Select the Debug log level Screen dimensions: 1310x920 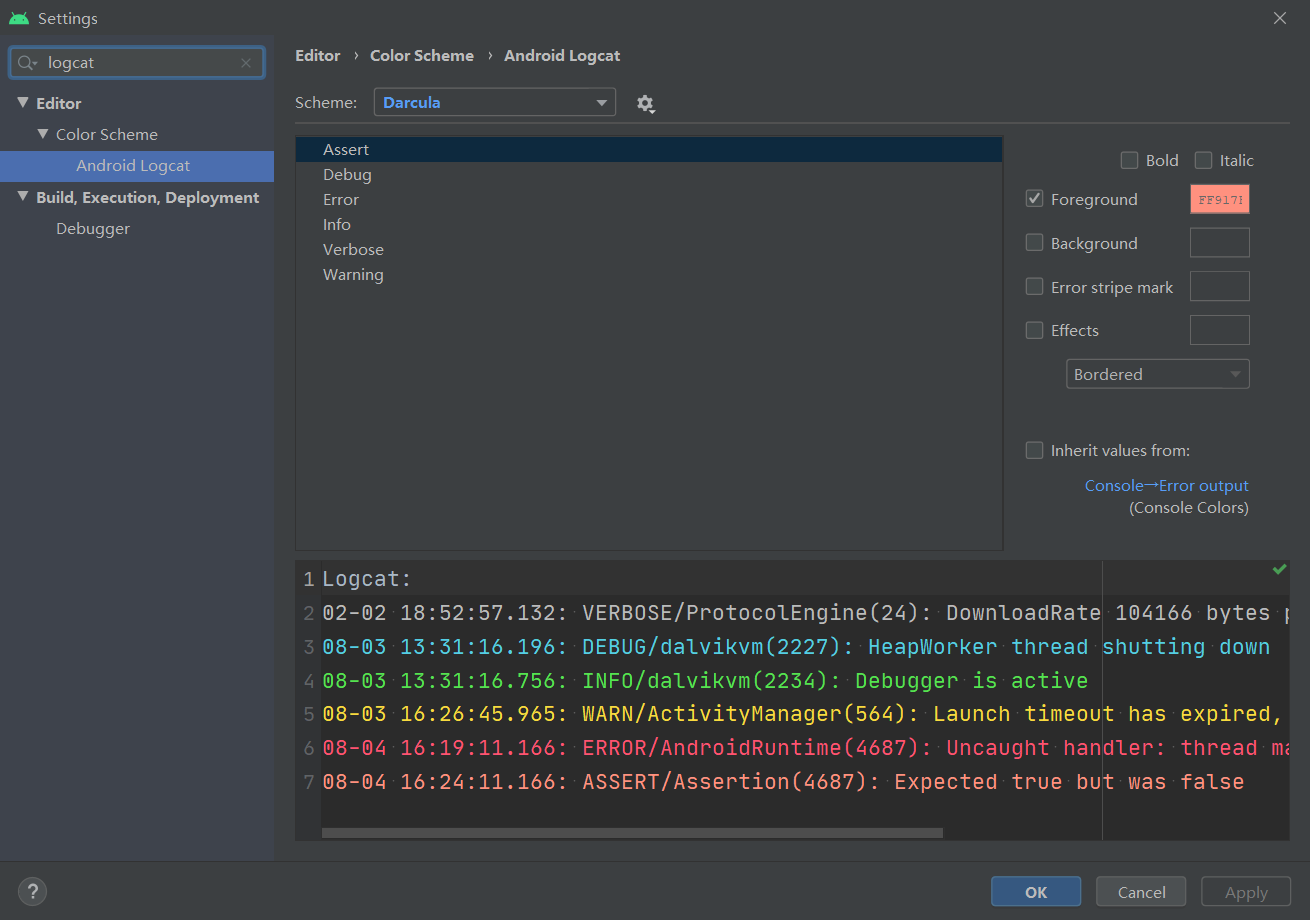[649, 175]
